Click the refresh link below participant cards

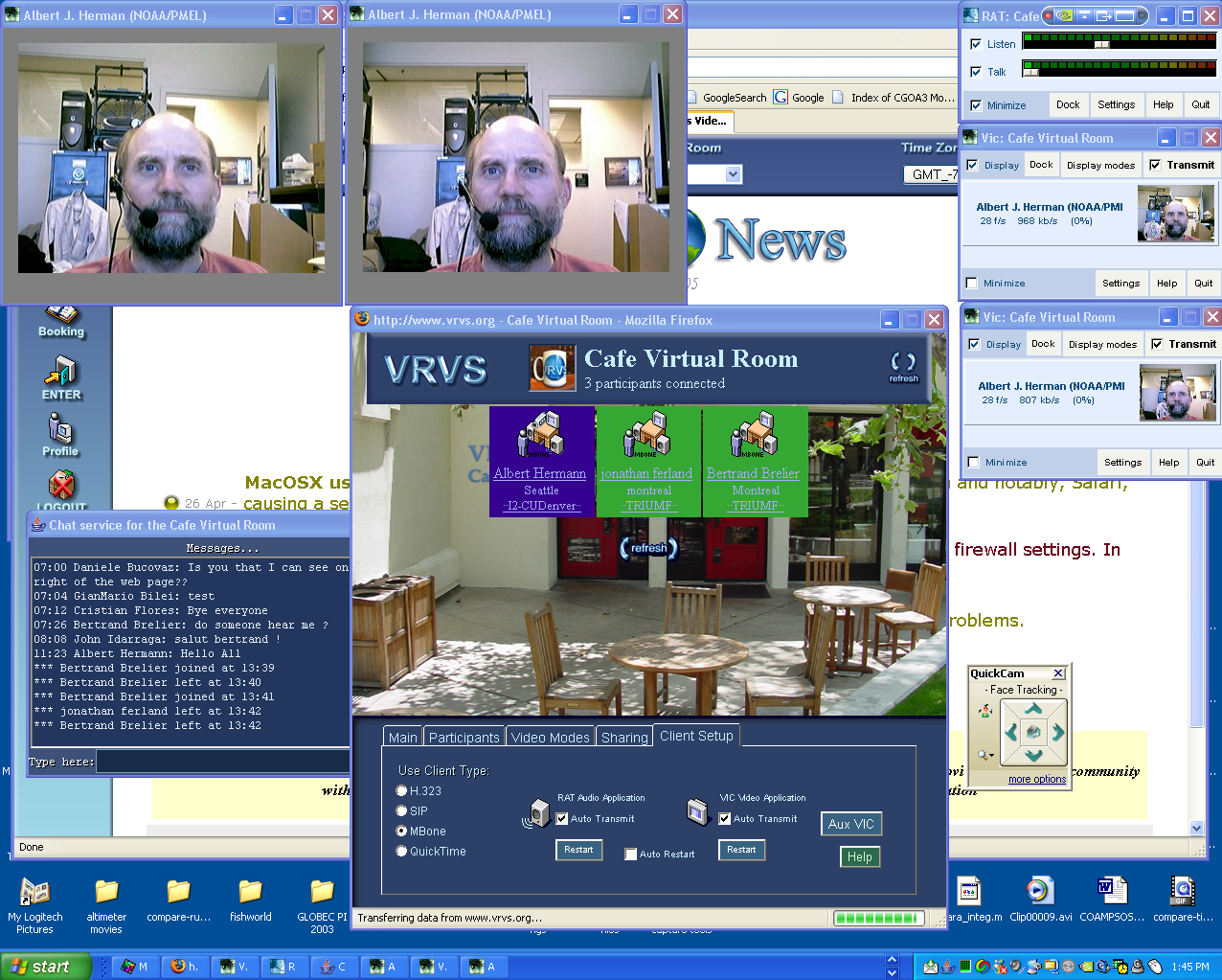(x=648, y=549)
